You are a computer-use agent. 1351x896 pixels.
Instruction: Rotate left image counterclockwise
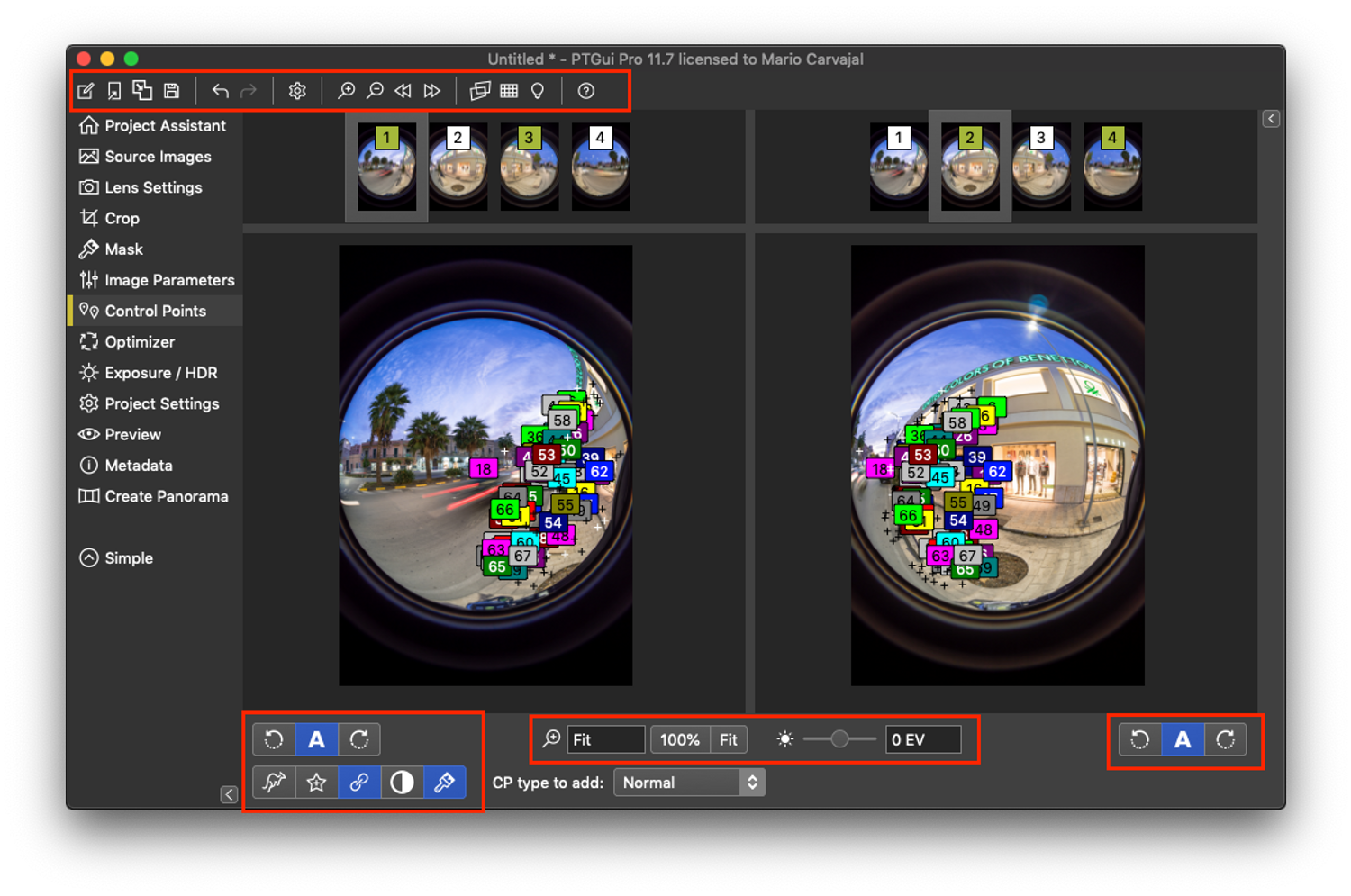click(x=274, y=740)
